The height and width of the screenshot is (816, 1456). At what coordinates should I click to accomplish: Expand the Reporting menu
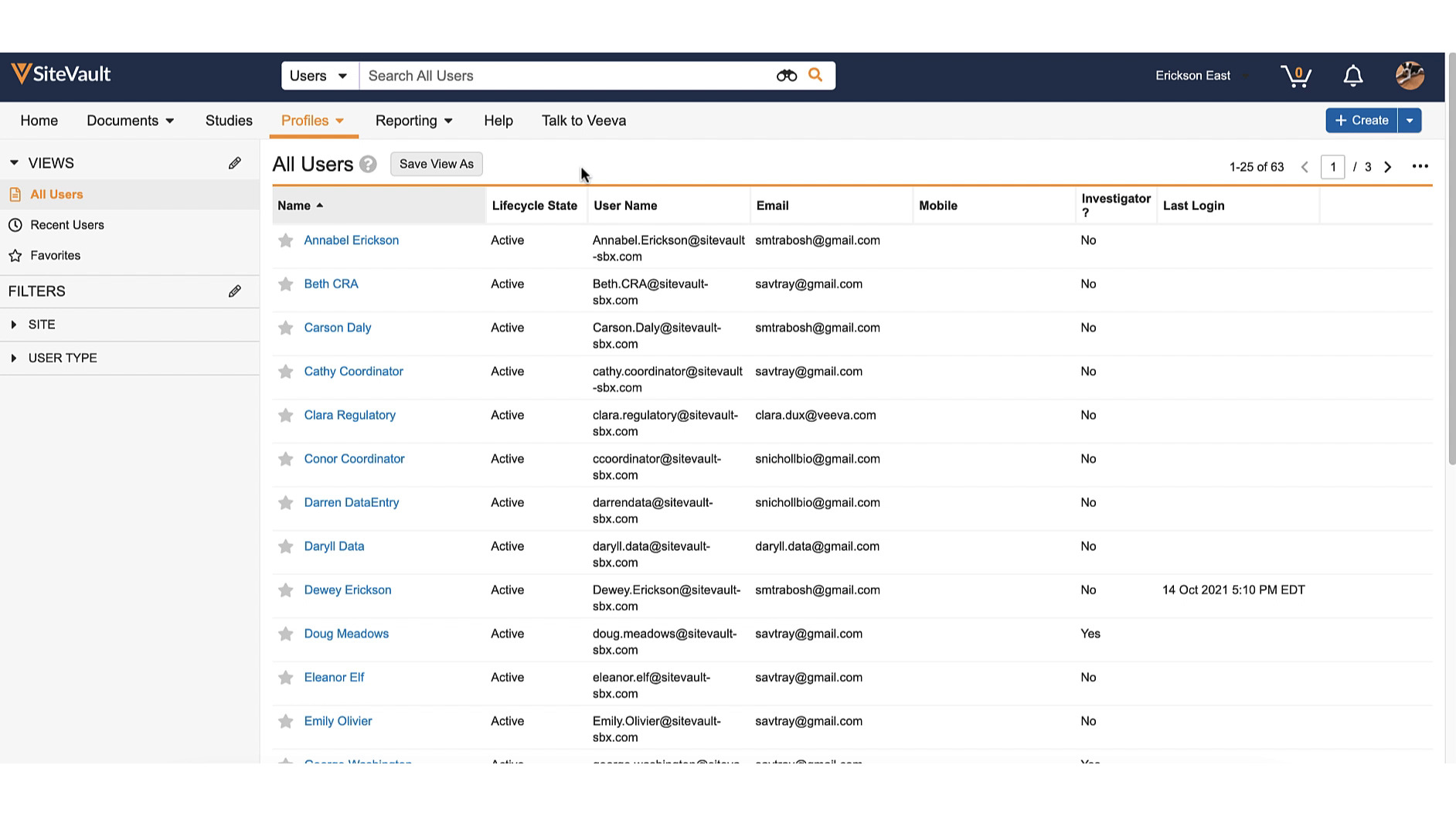click(x=413, y=121)
